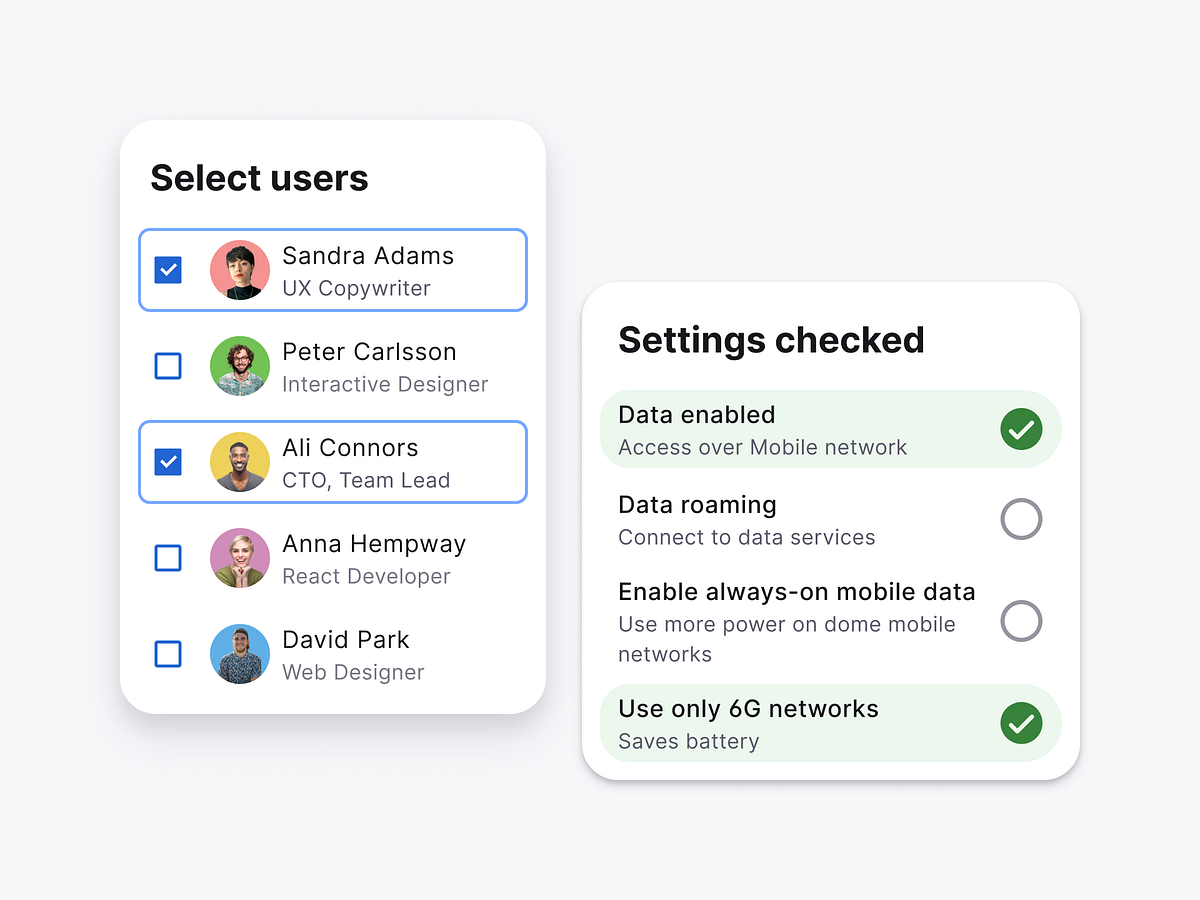
Task: Enable the Anna Hempway checkbox
Action: 168,558
